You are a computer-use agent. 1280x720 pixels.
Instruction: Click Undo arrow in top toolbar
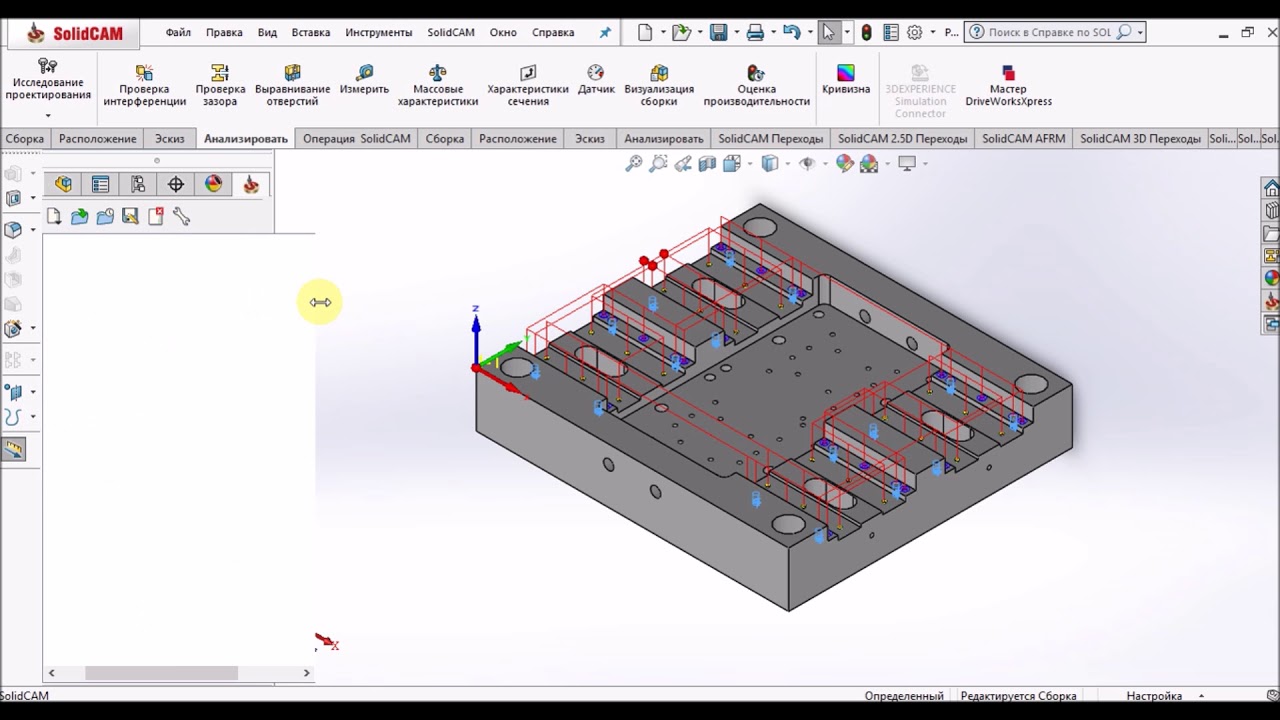791,32
